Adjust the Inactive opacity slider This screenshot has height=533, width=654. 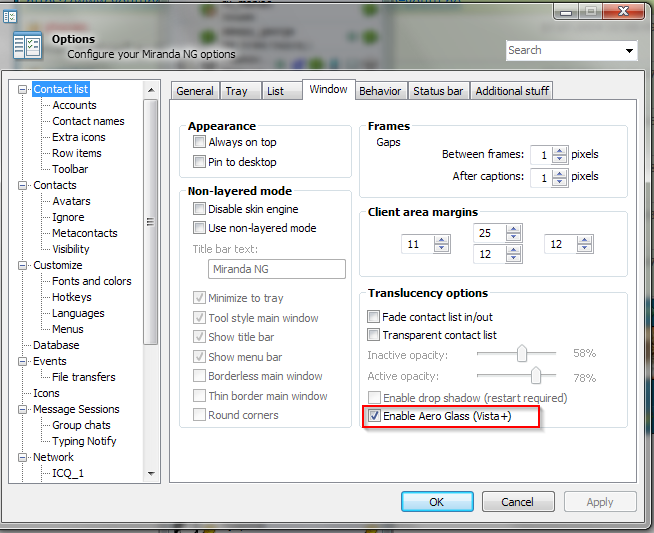[x=521, y=354]
